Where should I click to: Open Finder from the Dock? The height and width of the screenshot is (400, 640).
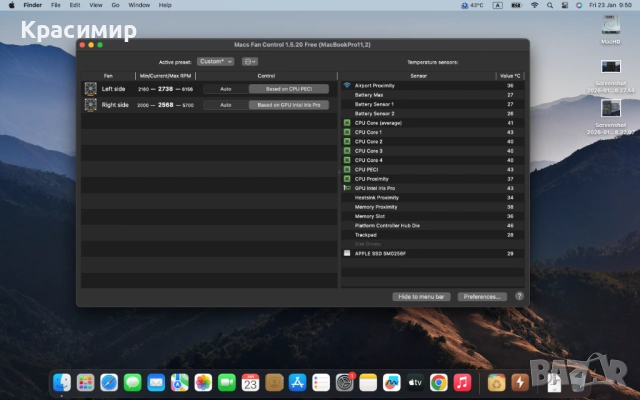pyautogui.click(x=62, y=383)
